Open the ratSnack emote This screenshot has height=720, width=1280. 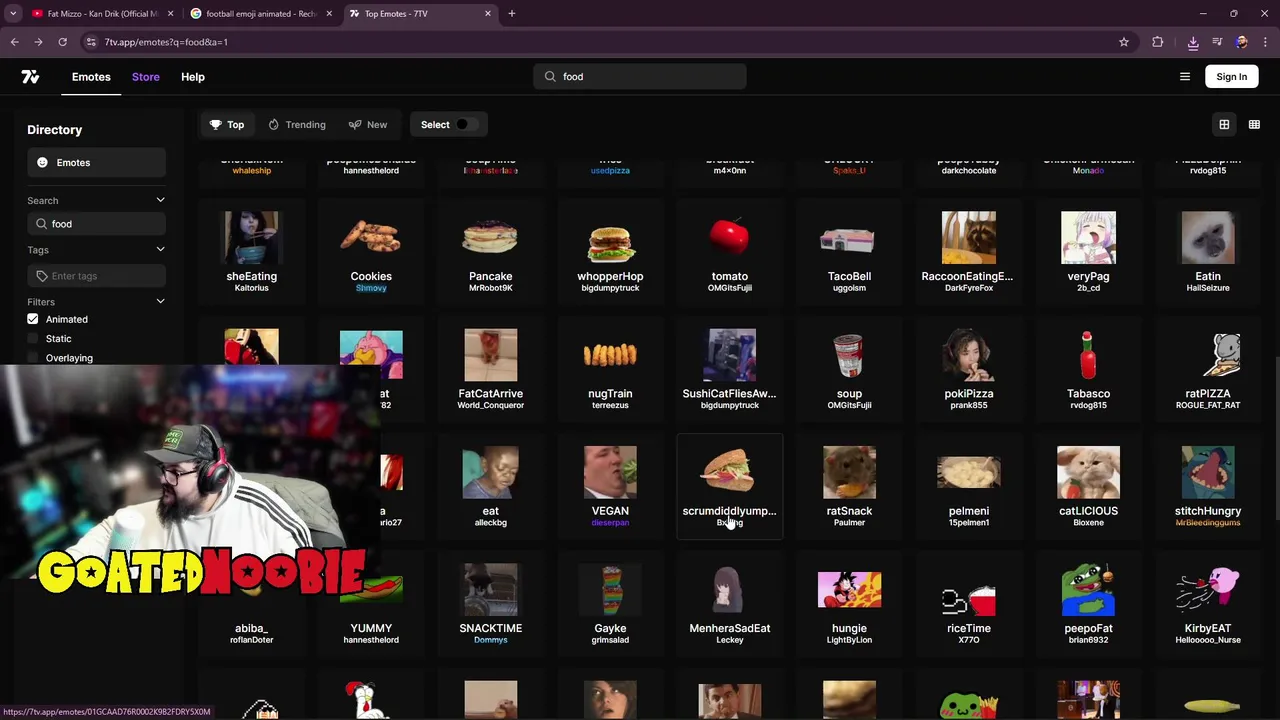point(849,486)
